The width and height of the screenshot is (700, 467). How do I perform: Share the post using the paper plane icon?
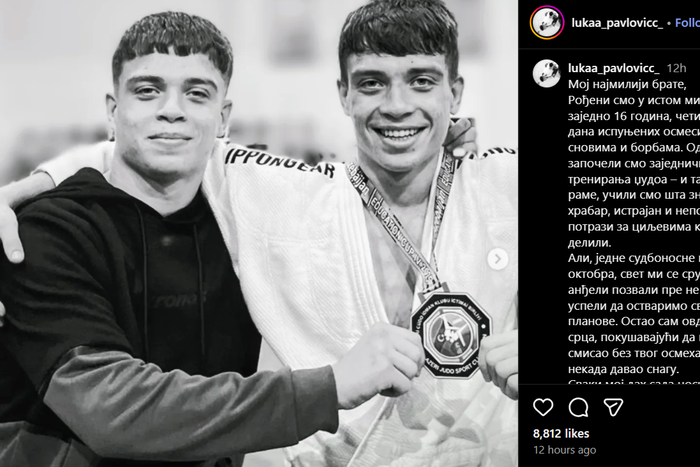(x=613, y=407)
